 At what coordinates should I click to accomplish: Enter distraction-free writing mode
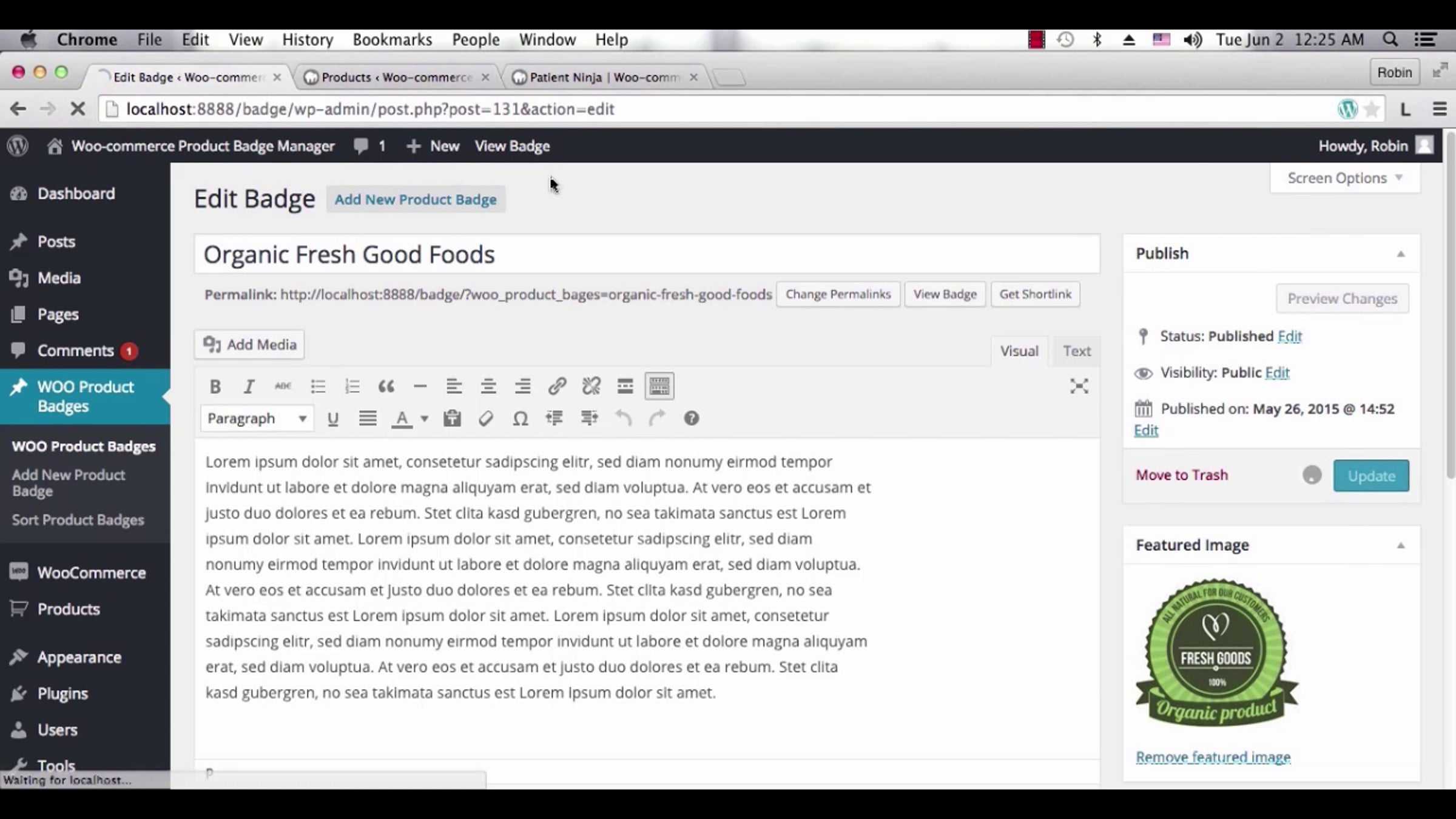[x=1079, y=386]
